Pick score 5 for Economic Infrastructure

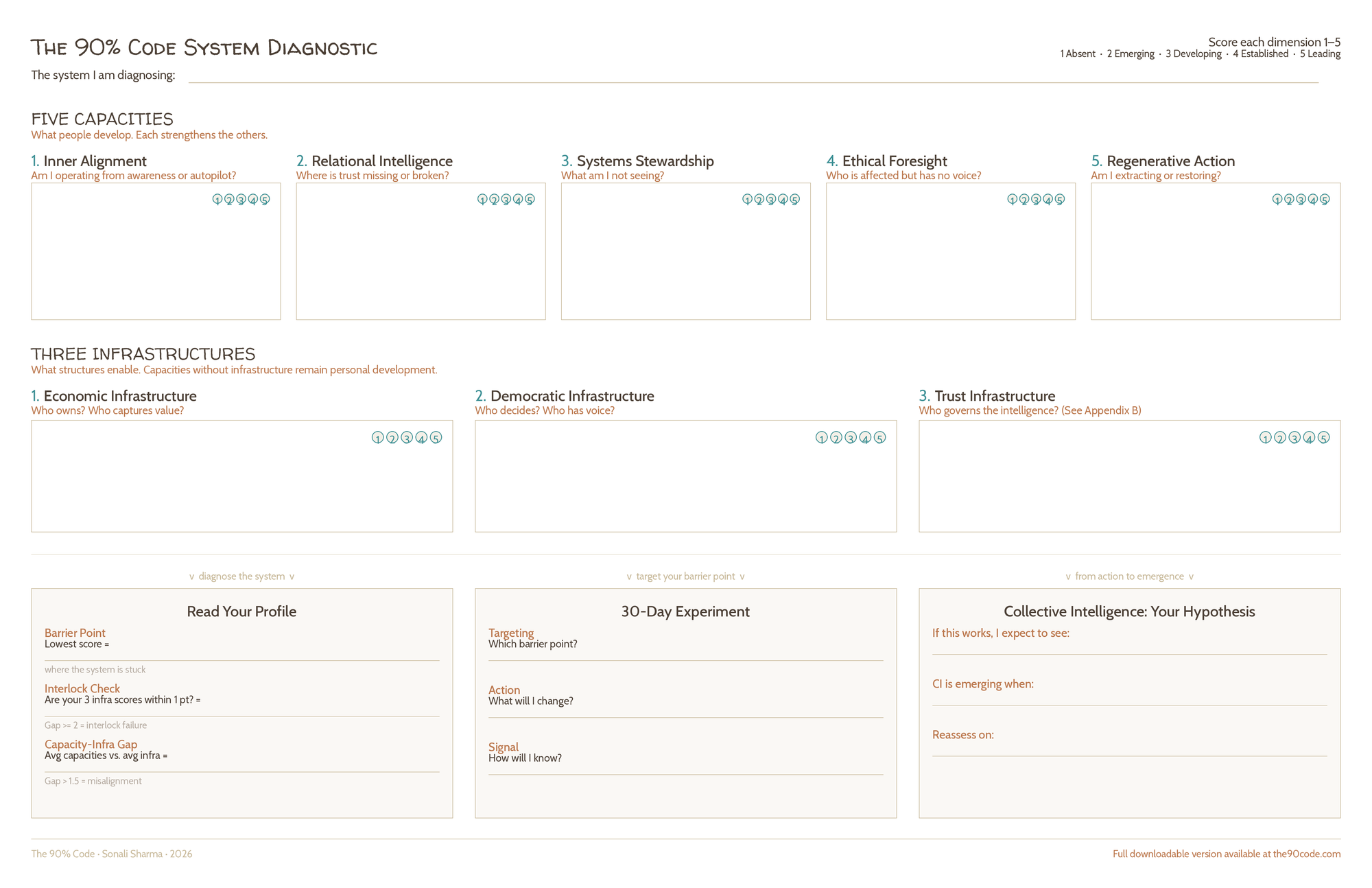pyautogui.click(x=436, y=438)
